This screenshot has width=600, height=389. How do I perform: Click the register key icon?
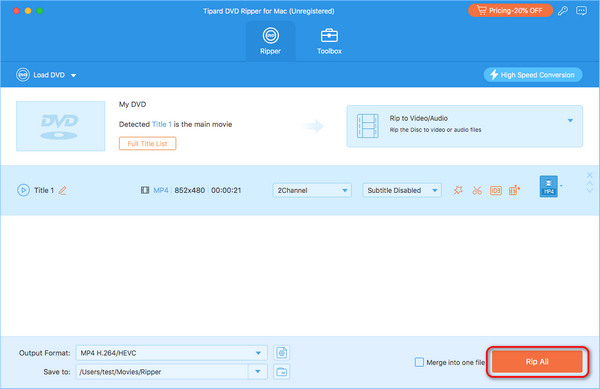[563, 11]
